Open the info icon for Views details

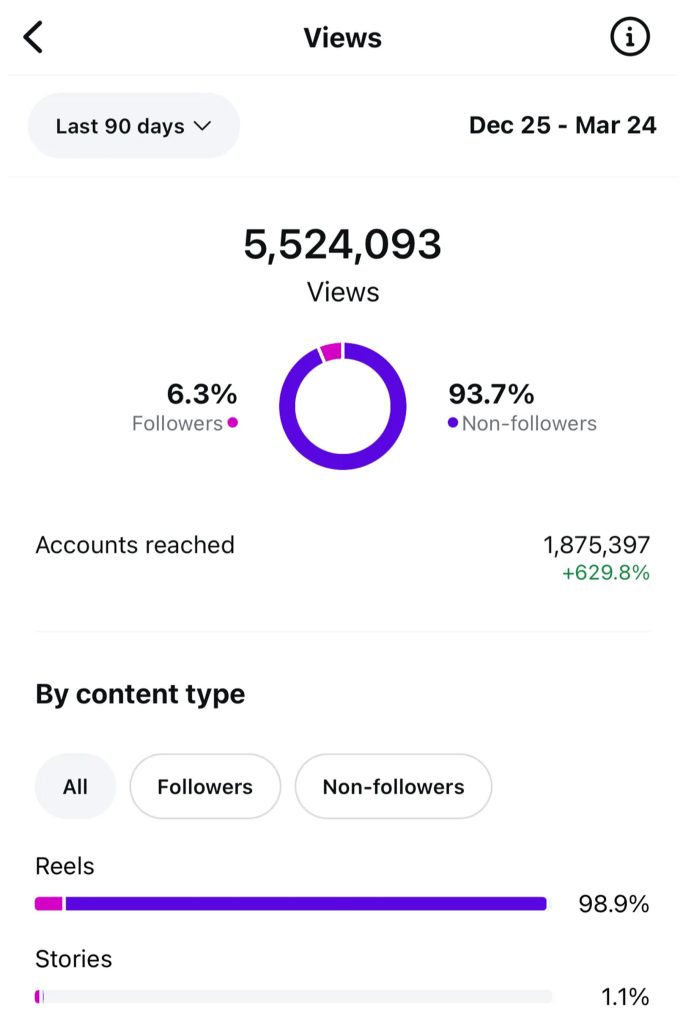[x=630, y=37]
